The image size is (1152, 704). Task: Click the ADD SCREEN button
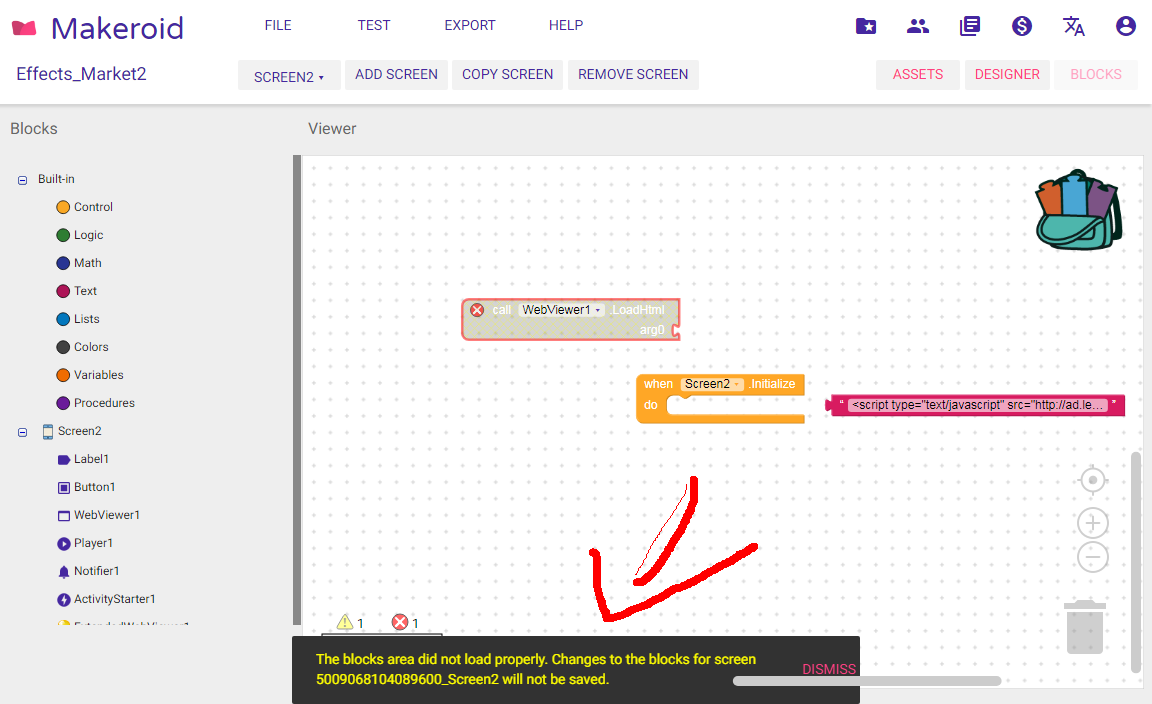click(x=396, y=75)
